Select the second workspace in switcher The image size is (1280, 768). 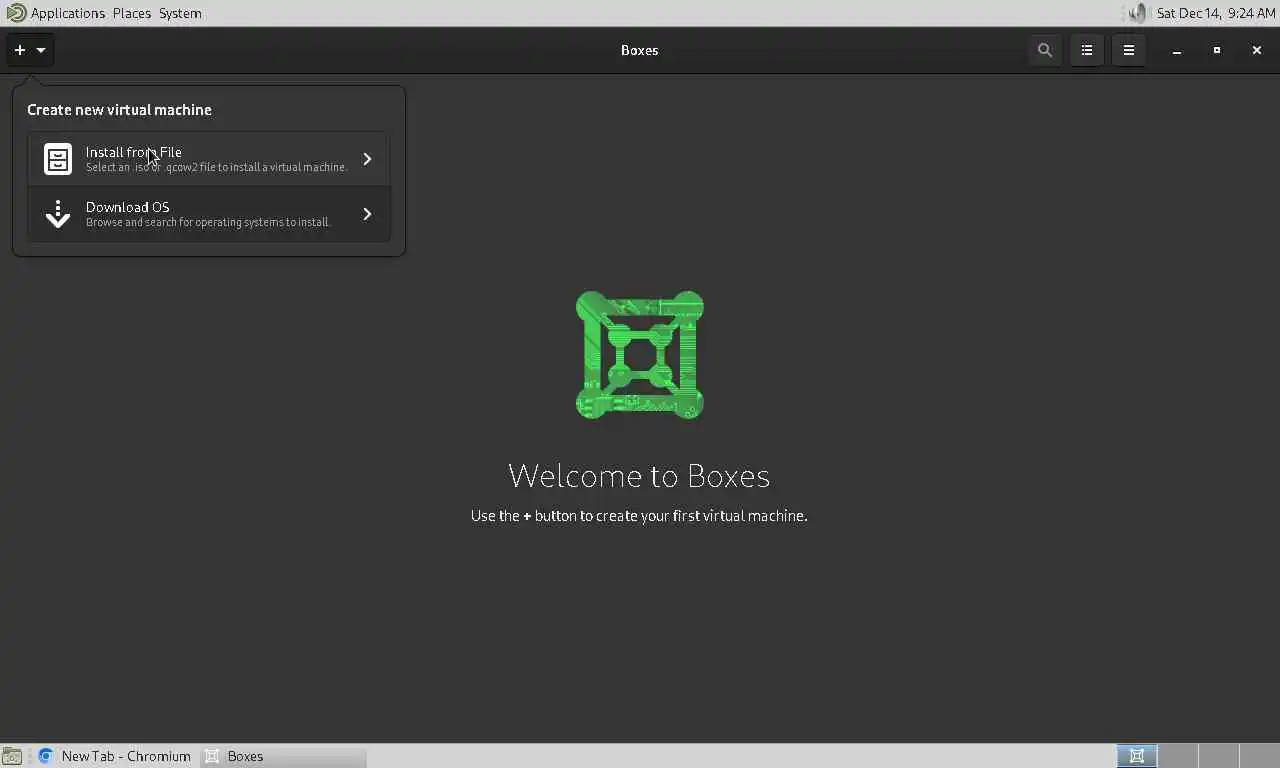1178,756
